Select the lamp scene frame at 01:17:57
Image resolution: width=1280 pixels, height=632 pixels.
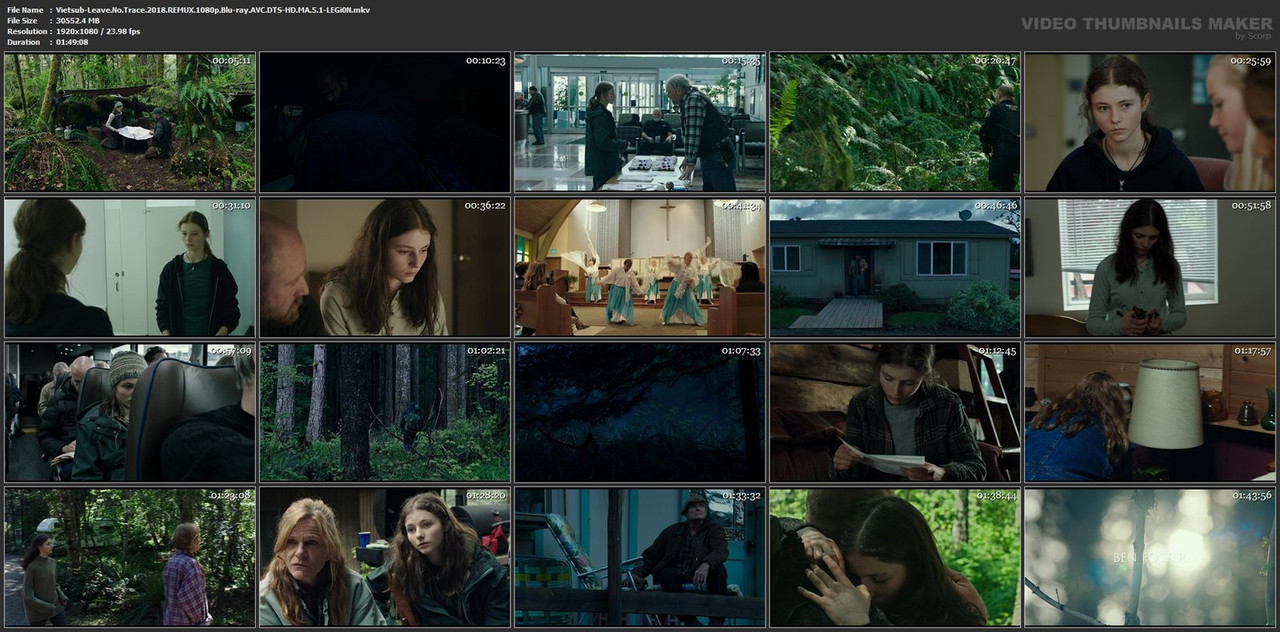[x=1150, y=412]
